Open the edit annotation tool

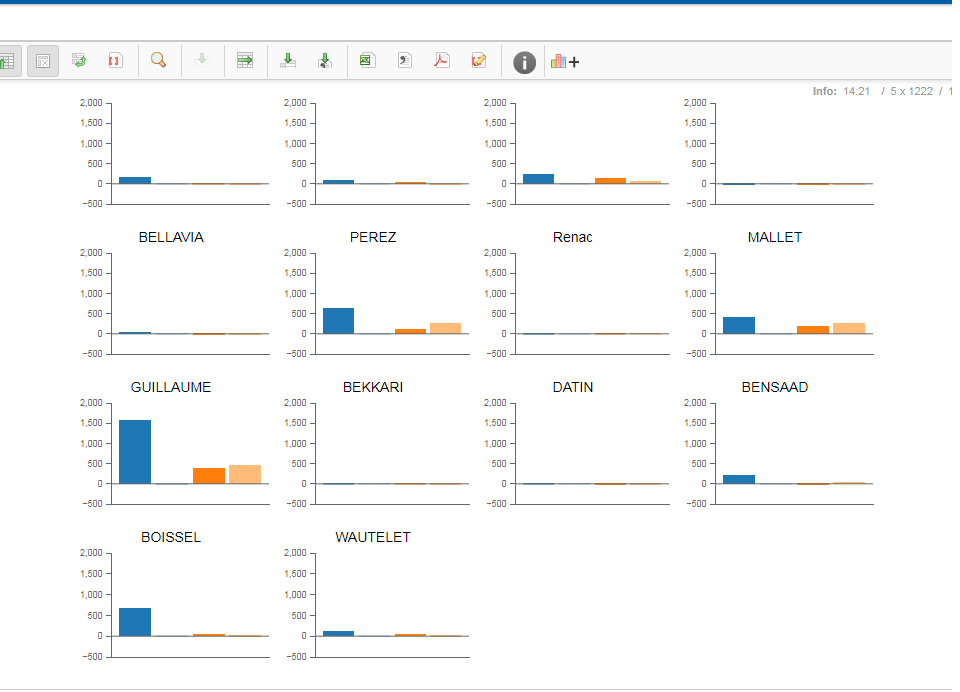pos(478,60)
